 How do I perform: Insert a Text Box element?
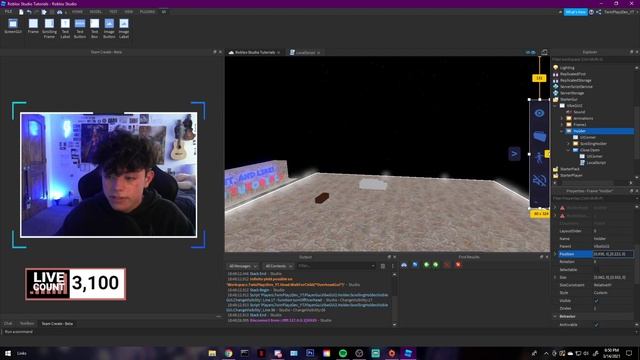coord(94,29)
